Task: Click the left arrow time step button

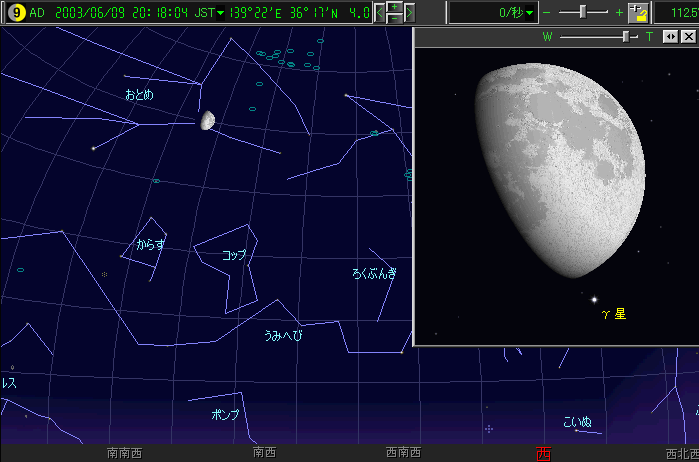Action: [379, 13]
